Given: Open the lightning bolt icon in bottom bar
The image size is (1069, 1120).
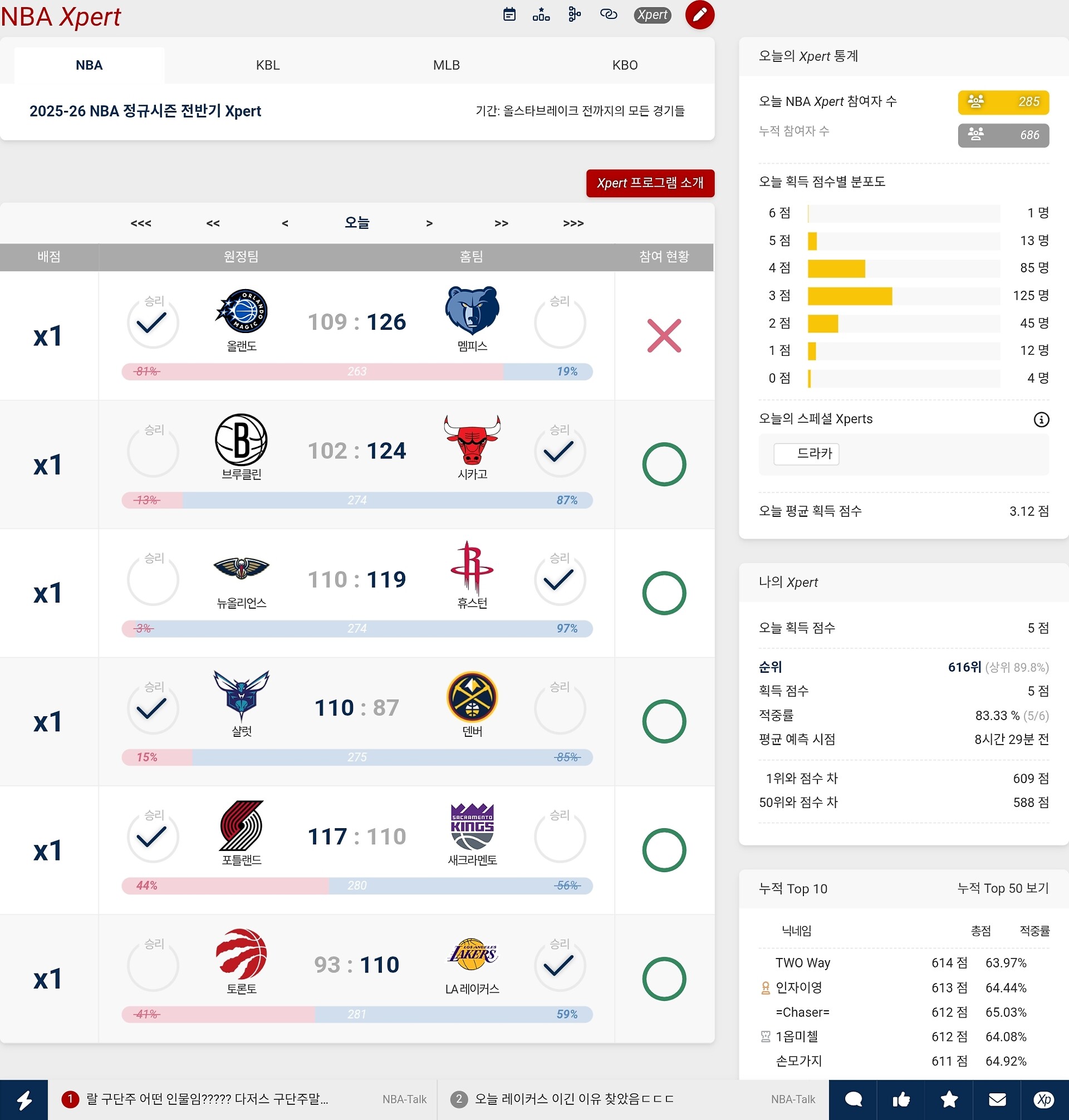Looking at the screenshot, I should click(24, 1099).
